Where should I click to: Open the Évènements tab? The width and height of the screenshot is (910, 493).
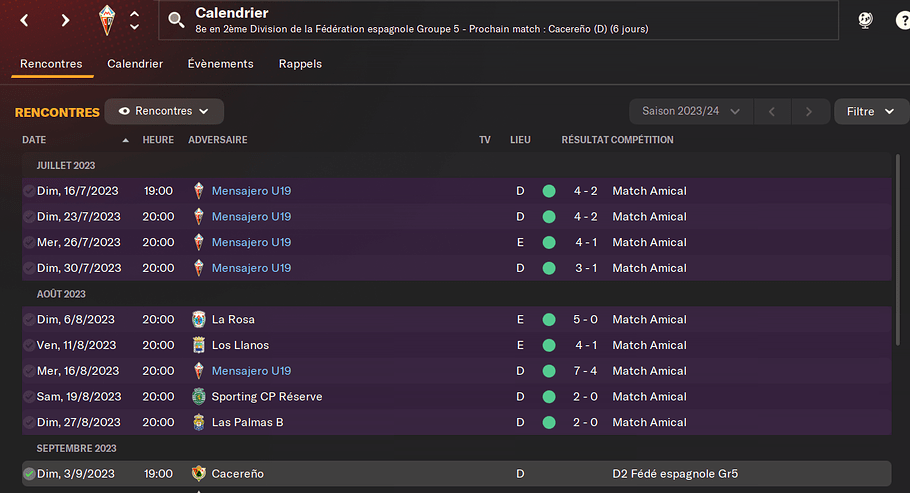221,64
